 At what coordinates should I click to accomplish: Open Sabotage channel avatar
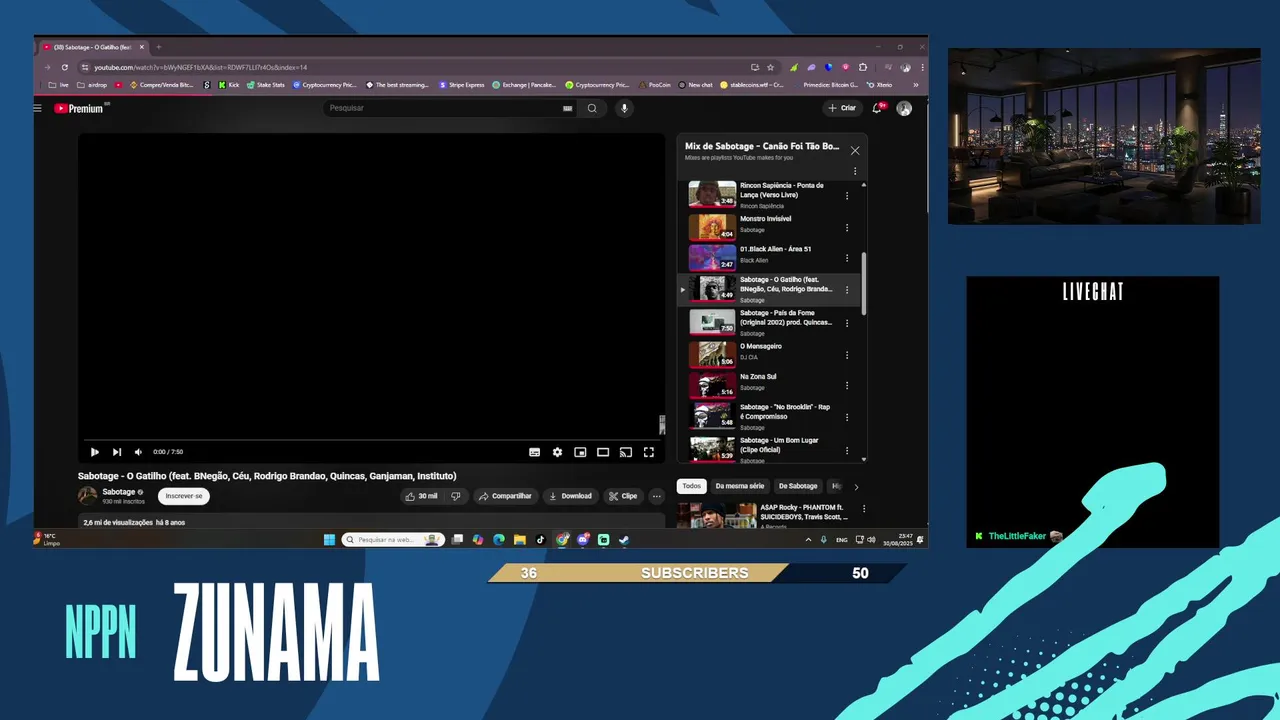coord(88,496)
